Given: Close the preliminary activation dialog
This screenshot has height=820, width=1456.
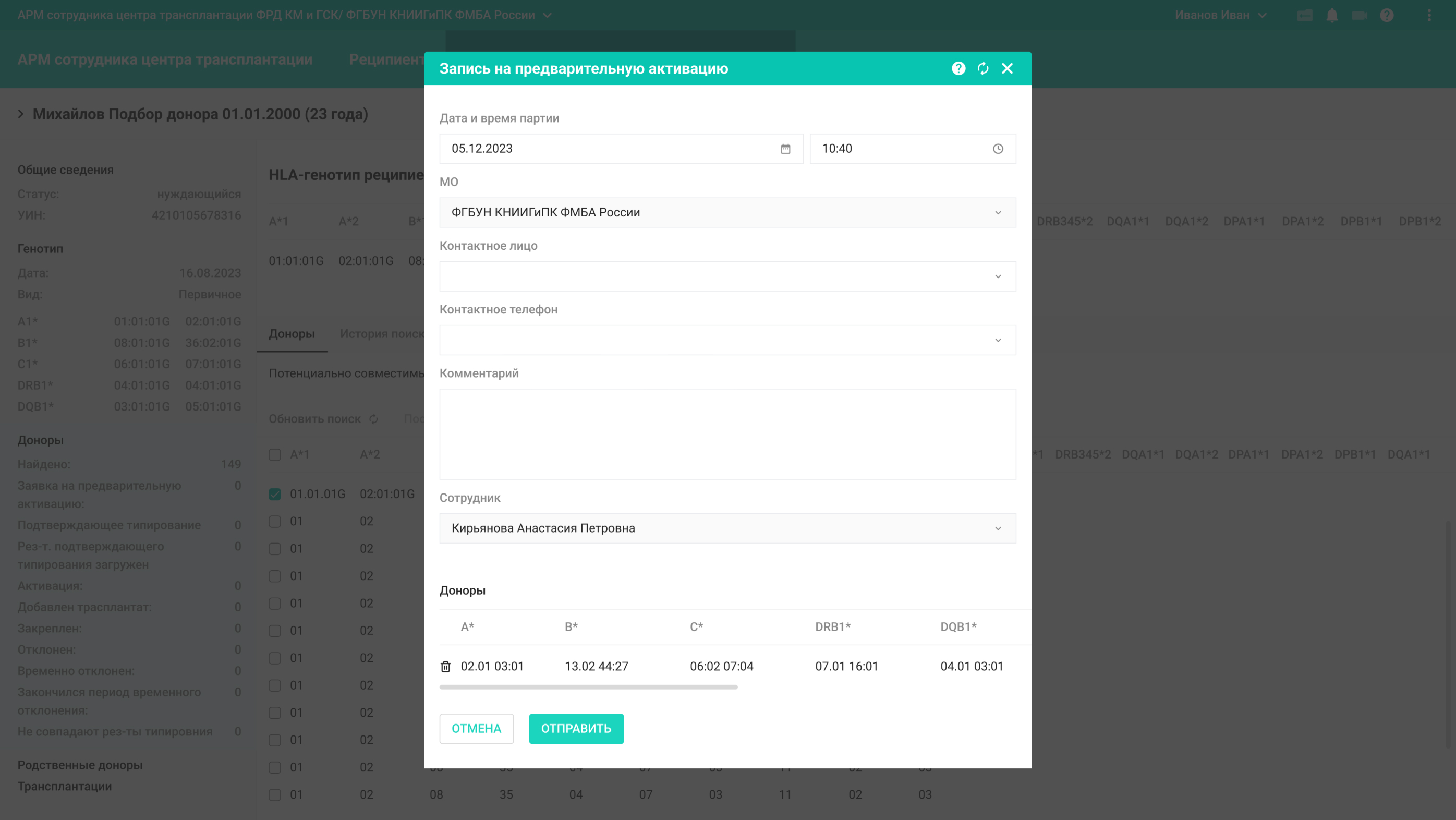Looking at the screenshot, I should 1007,68.
